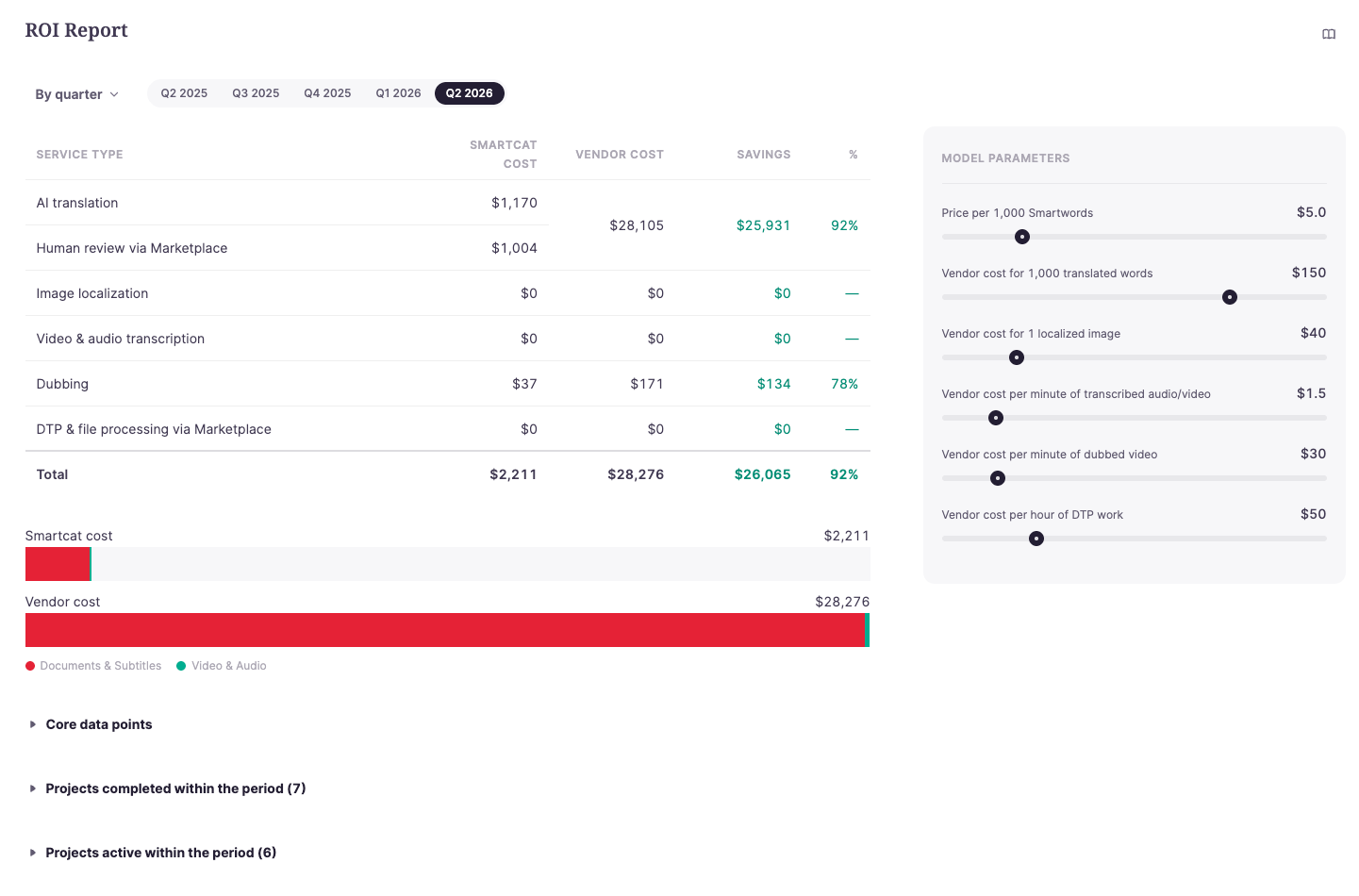This screenshot has height=896, width=1359.
Task: Adjust Vendor cost per minute transcribed slider
Action: click(x=996, y=418)
